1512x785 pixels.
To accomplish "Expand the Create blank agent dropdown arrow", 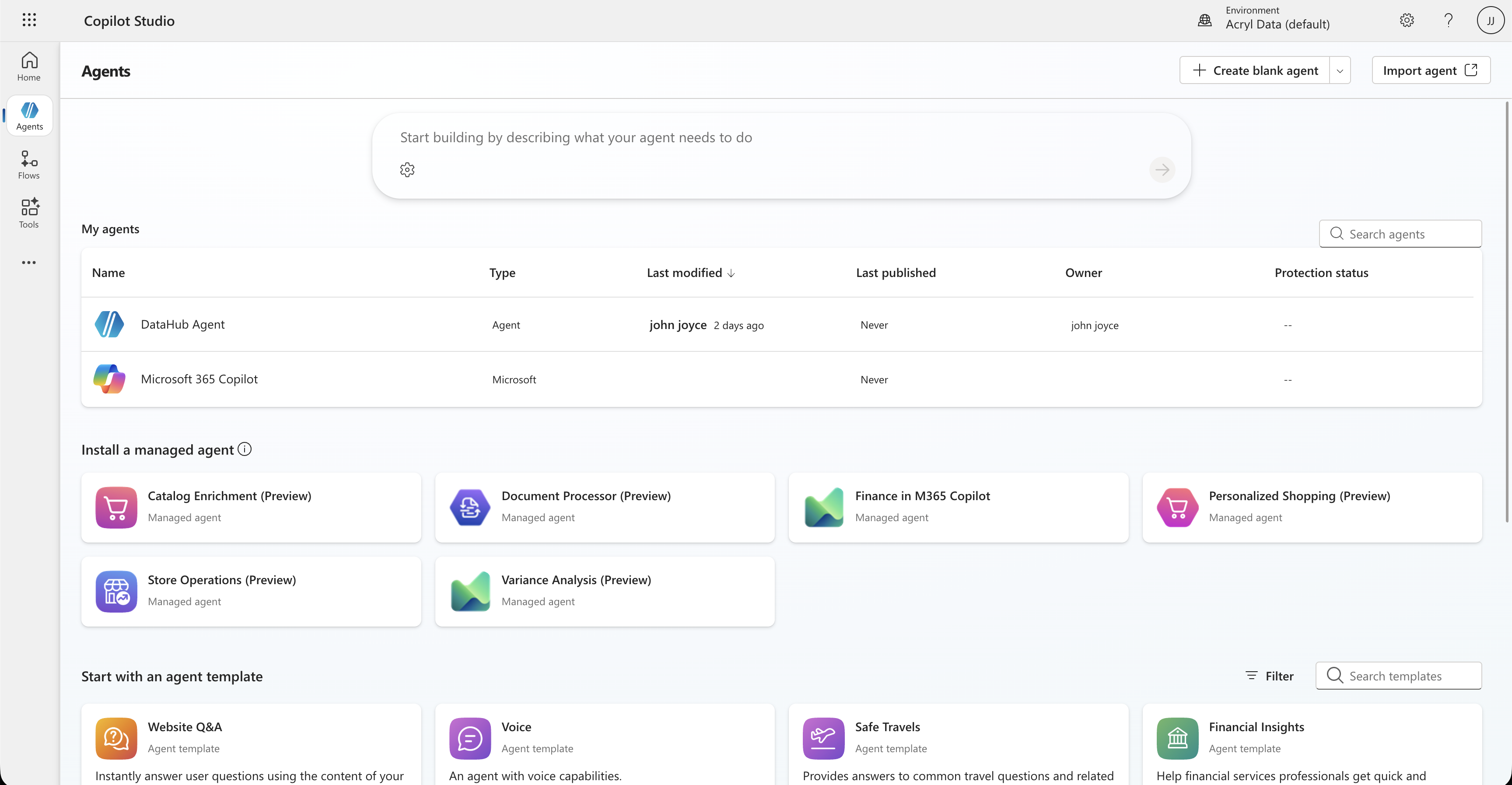I will click(1340, 71).
